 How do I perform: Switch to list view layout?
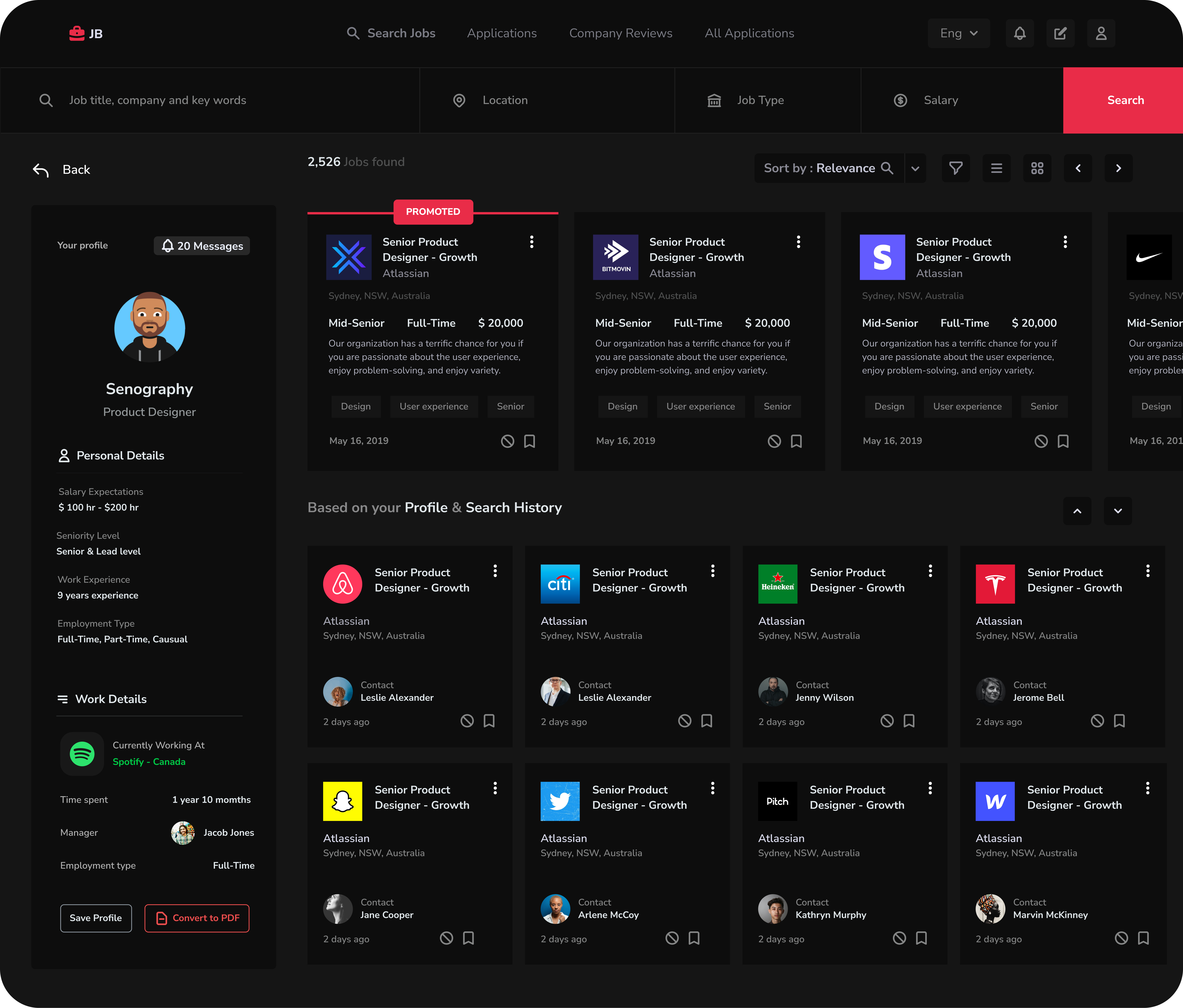coord(996,168)
